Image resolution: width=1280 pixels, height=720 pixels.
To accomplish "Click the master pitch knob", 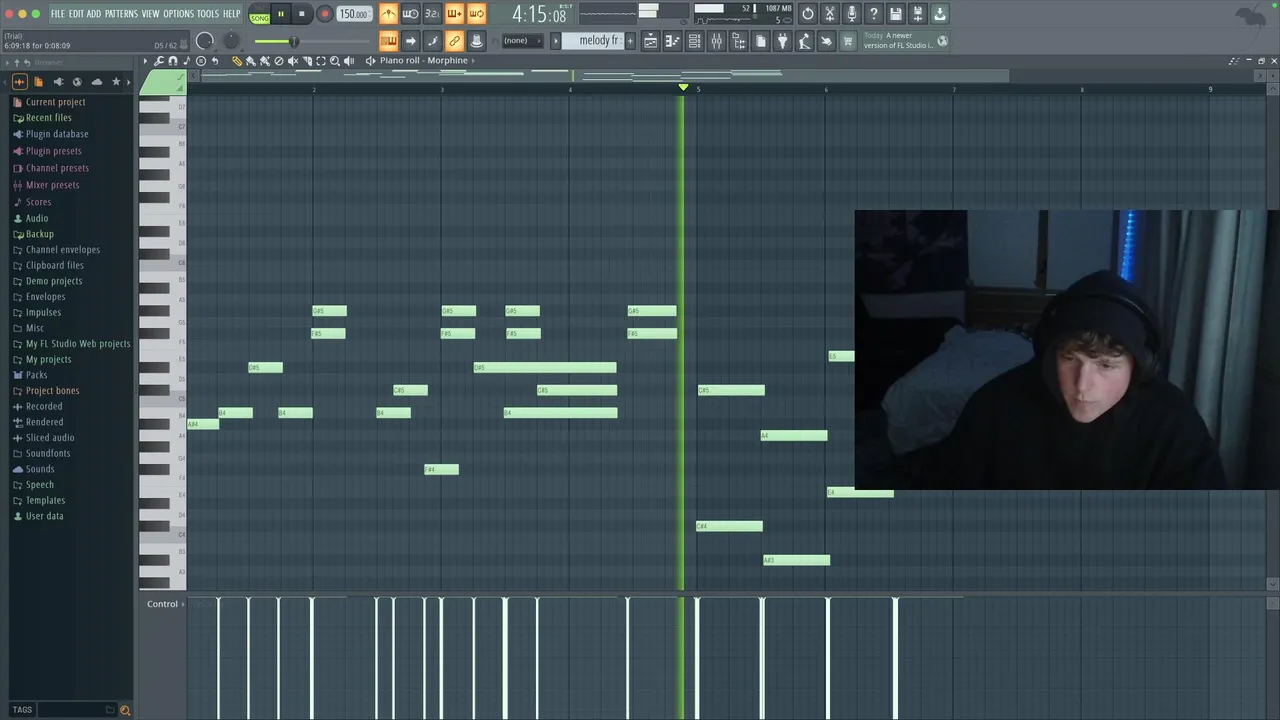I will click(231, 41).
